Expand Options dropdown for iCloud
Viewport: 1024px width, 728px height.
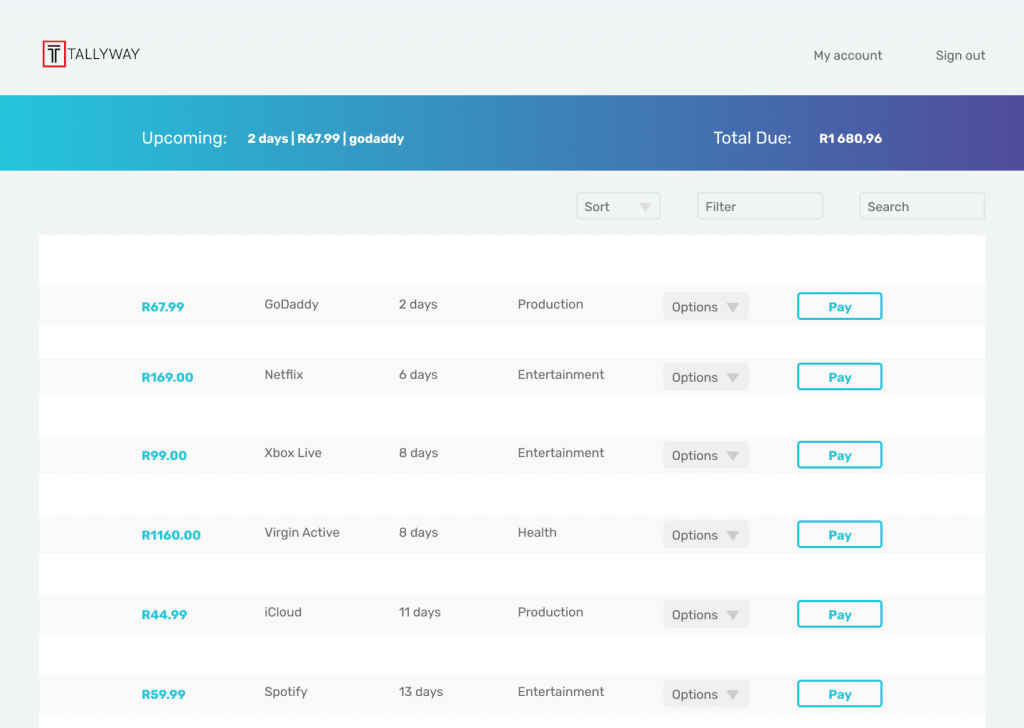click(x=705, y=615)
